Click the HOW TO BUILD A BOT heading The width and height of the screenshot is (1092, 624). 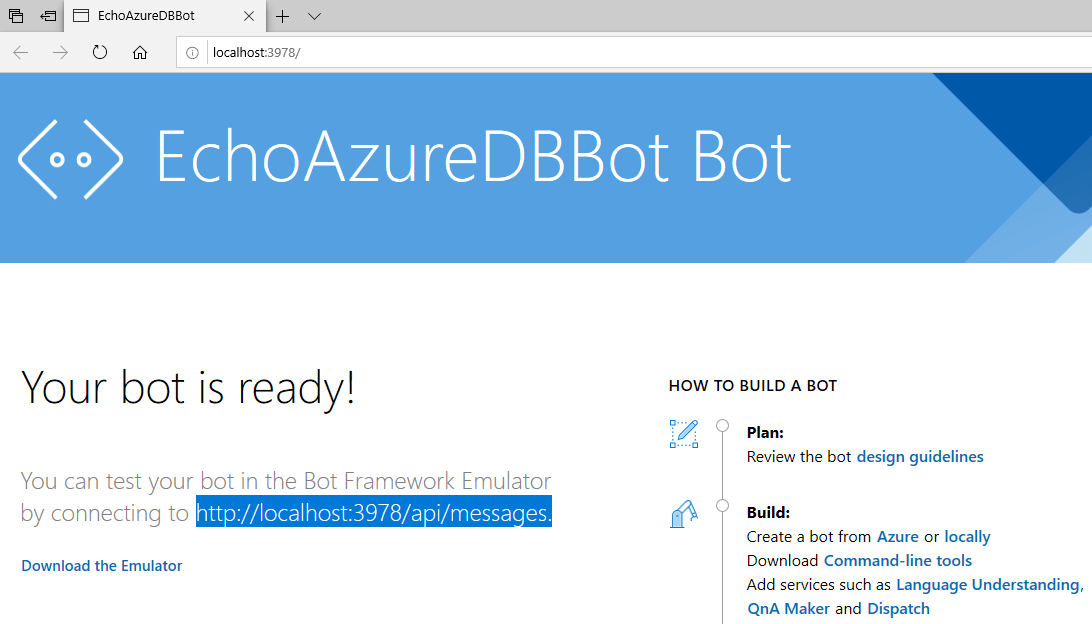[x=753, y=386]
